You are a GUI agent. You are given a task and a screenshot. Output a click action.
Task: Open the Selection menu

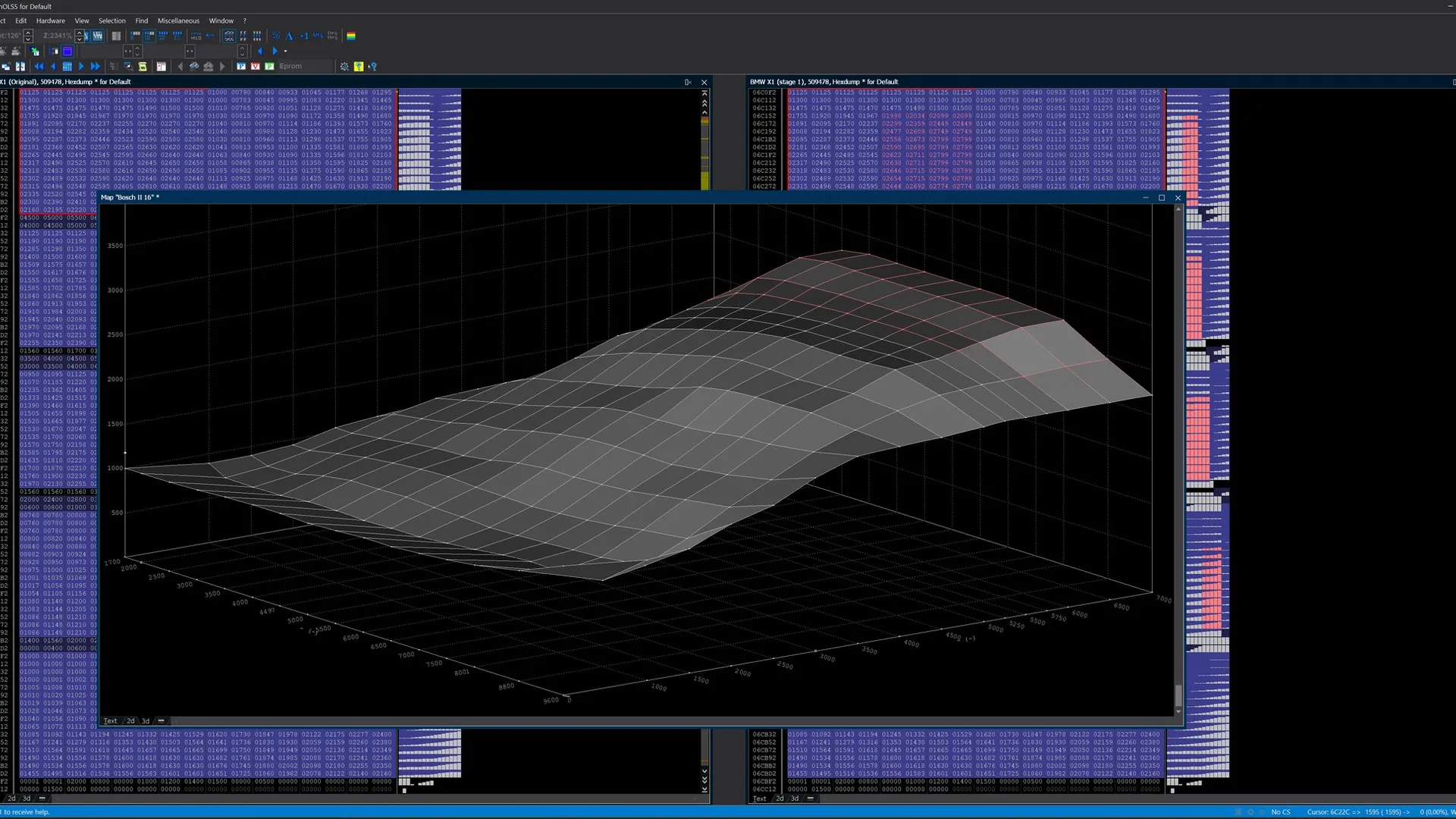tap(111, 20)
